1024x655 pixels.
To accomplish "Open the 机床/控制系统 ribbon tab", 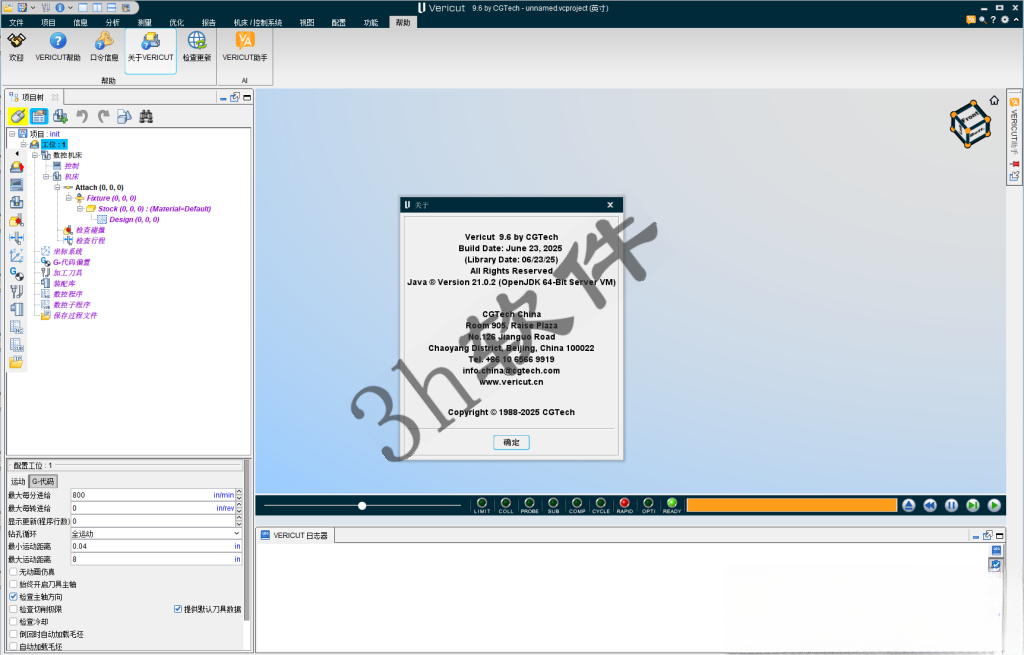I will click(x=258, y=22).
